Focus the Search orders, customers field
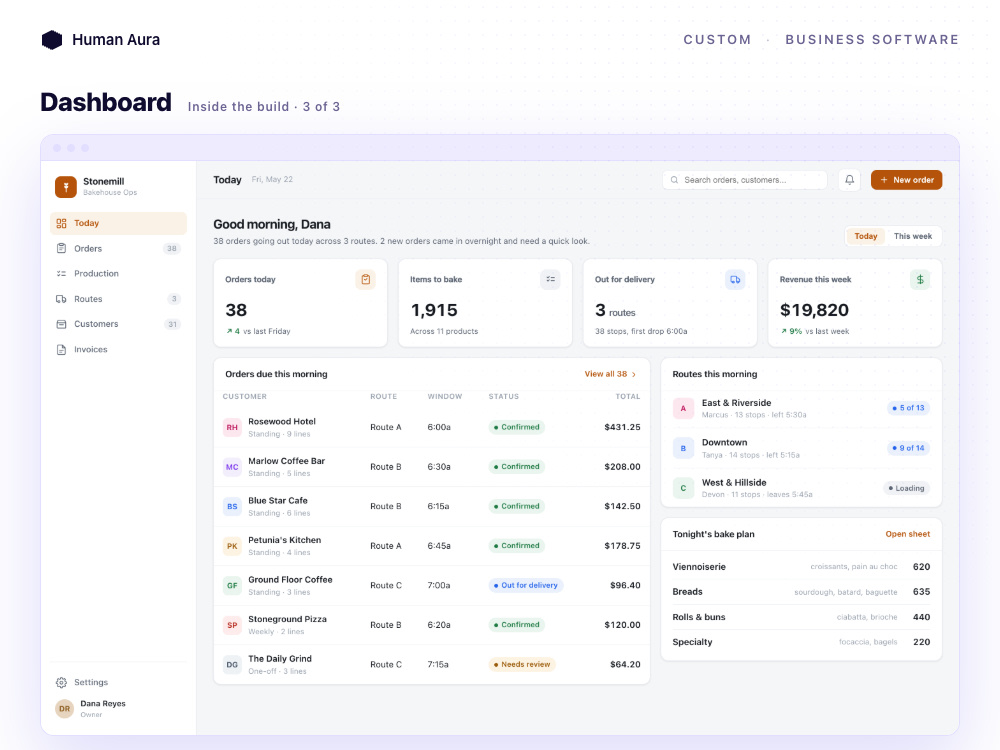Image resolution: width=1000 pixels, height=750 pixels. coord(745,180)
